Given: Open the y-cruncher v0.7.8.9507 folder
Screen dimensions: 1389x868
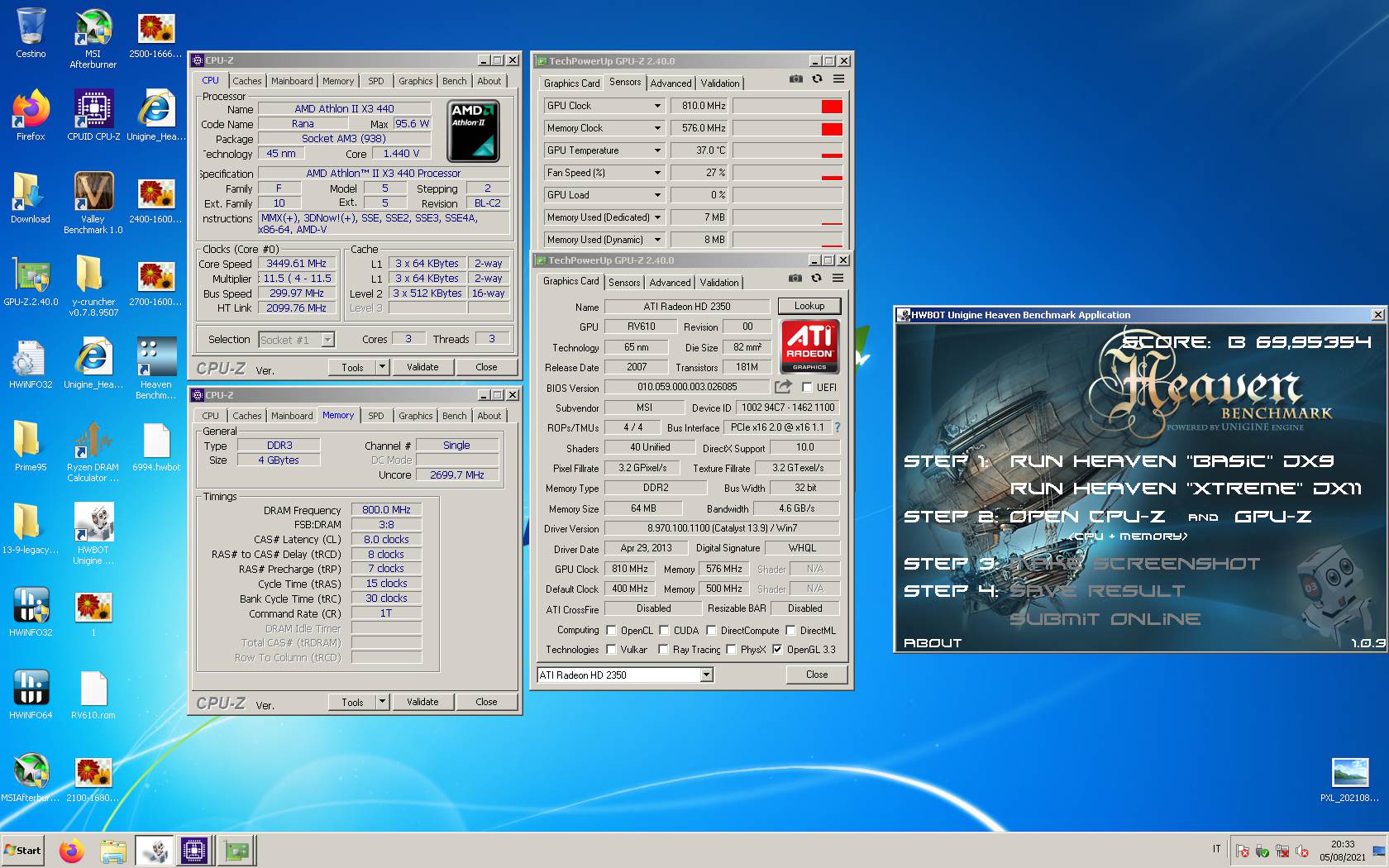Looking at the screenshot, I should (93, 285).
